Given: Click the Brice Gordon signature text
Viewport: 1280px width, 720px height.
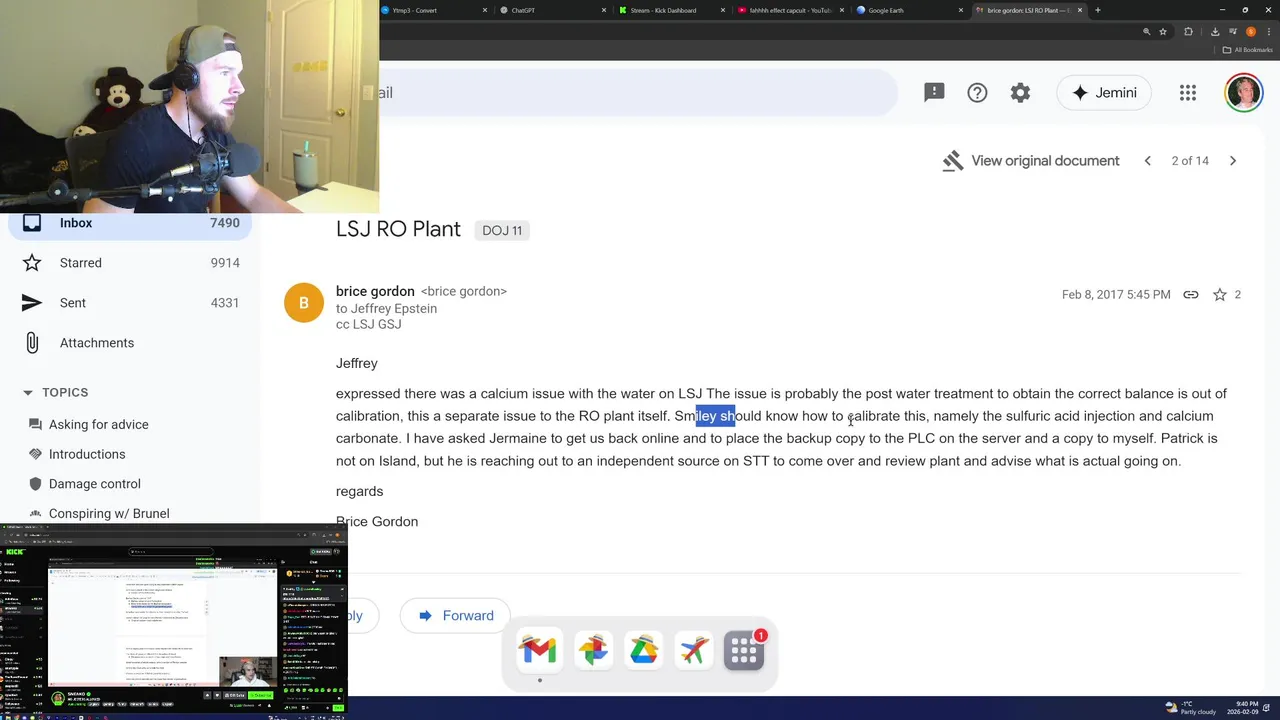Looking at the screenshot, I should tap(377, 521).
